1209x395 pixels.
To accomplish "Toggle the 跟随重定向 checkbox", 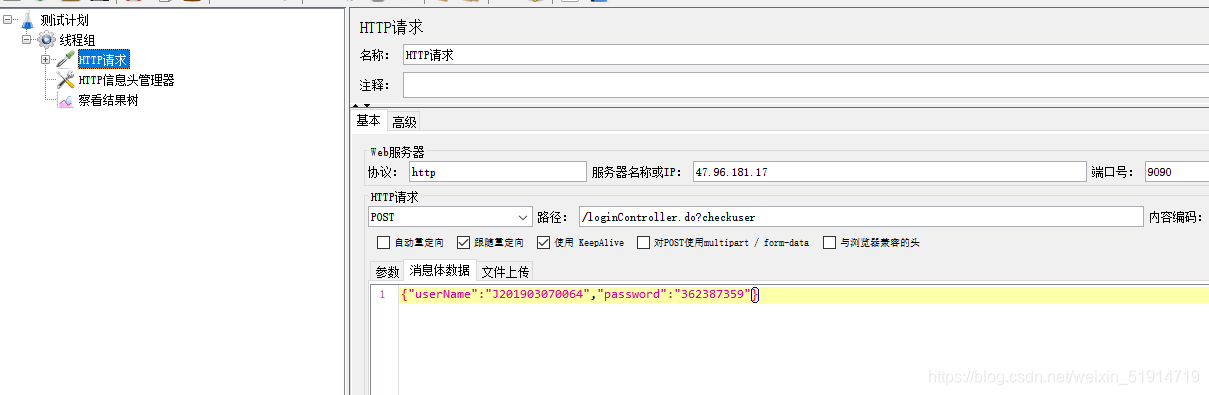I will tap(463, 242).
